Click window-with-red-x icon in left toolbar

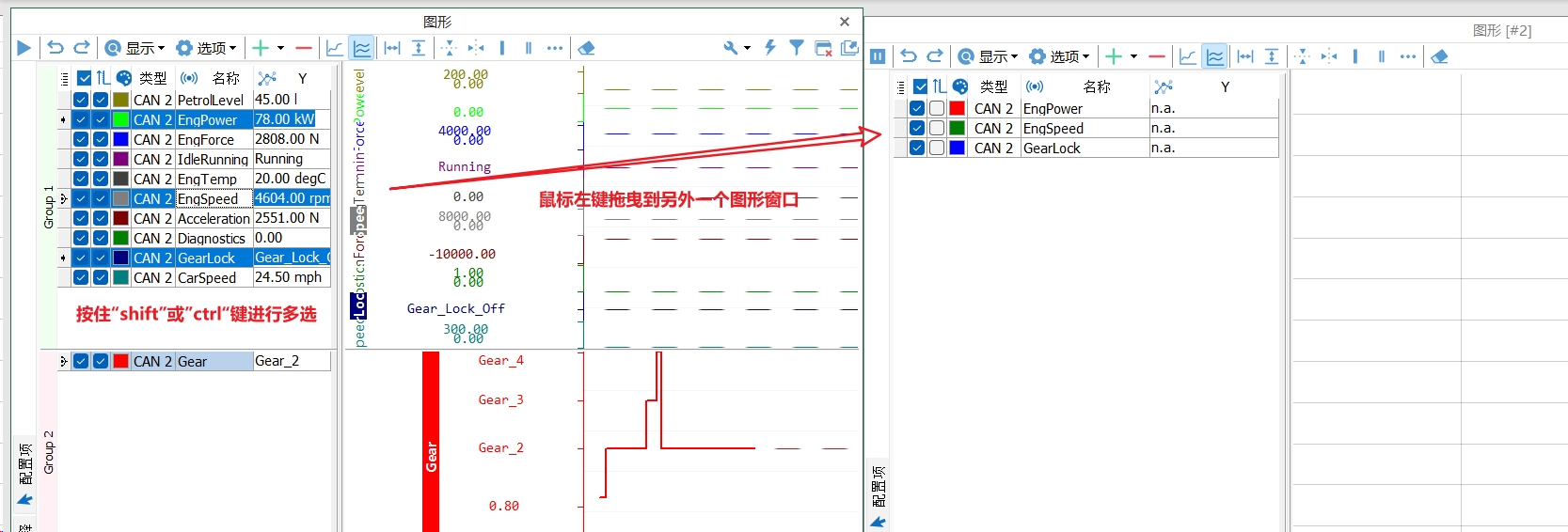pos(823,48)
